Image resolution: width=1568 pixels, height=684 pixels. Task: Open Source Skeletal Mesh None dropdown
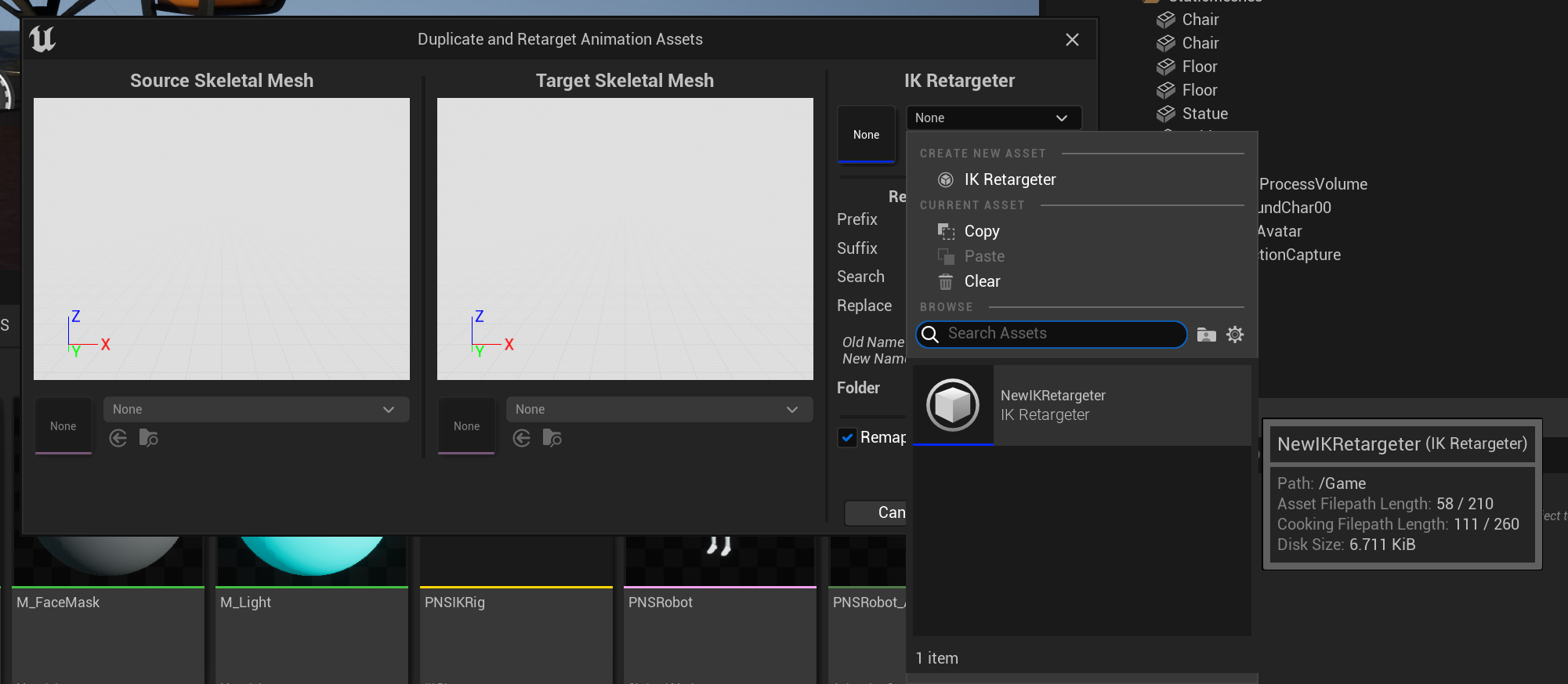256,409
